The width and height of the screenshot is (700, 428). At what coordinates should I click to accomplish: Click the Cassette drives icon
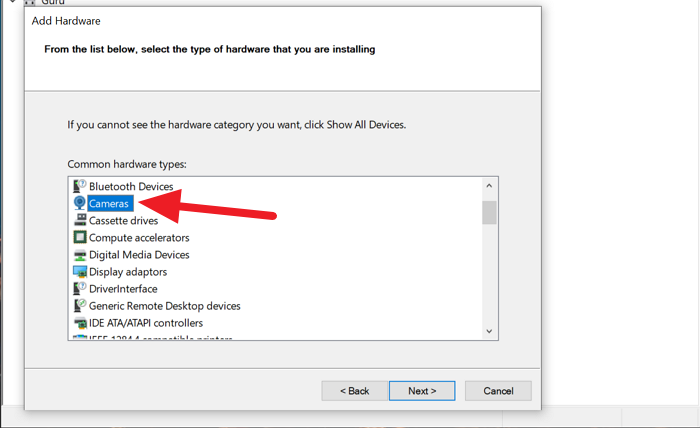pyautogui.click(x=80, y=220)
